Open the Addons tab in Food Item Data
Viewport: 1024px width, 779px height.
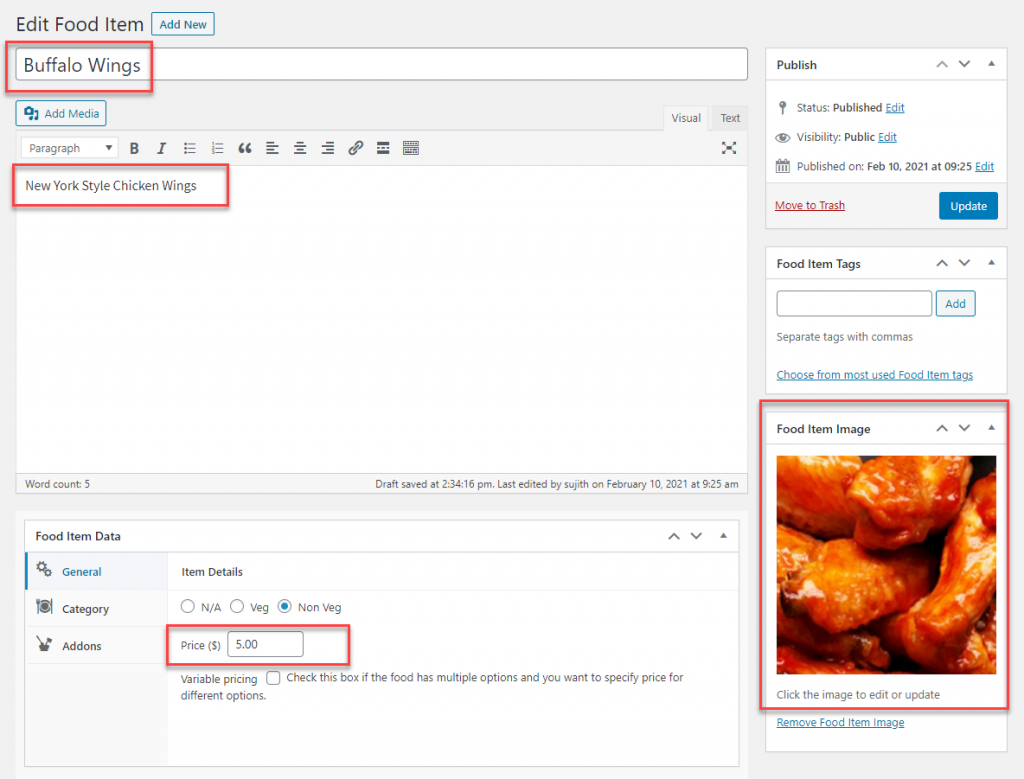click(97, 646)
